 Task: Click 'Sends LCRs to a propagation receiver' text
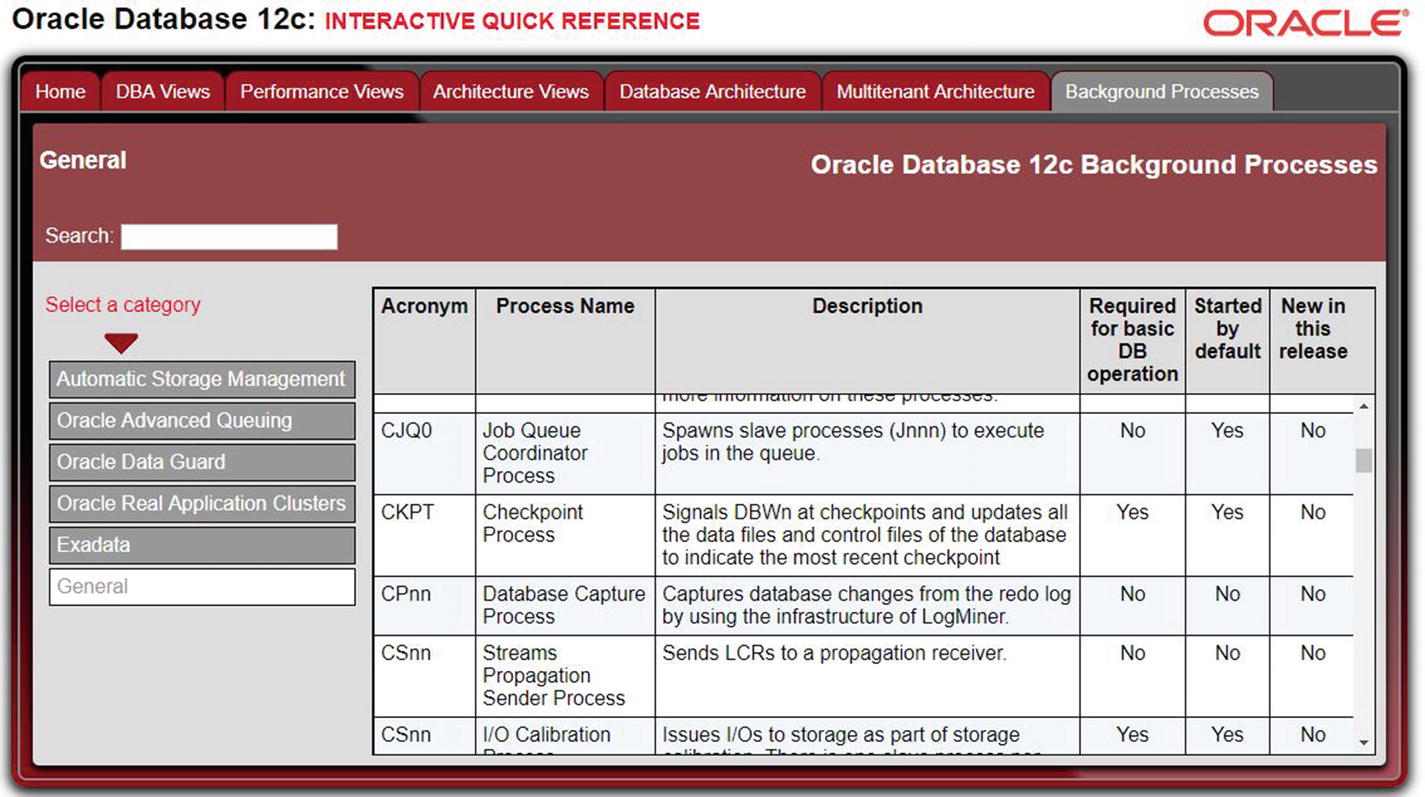pos(834,653)
